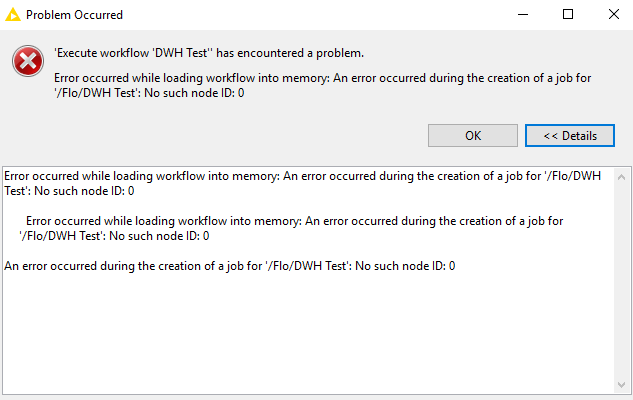Close the Problem Occurred dialog
633x400 pixels.
614,15
